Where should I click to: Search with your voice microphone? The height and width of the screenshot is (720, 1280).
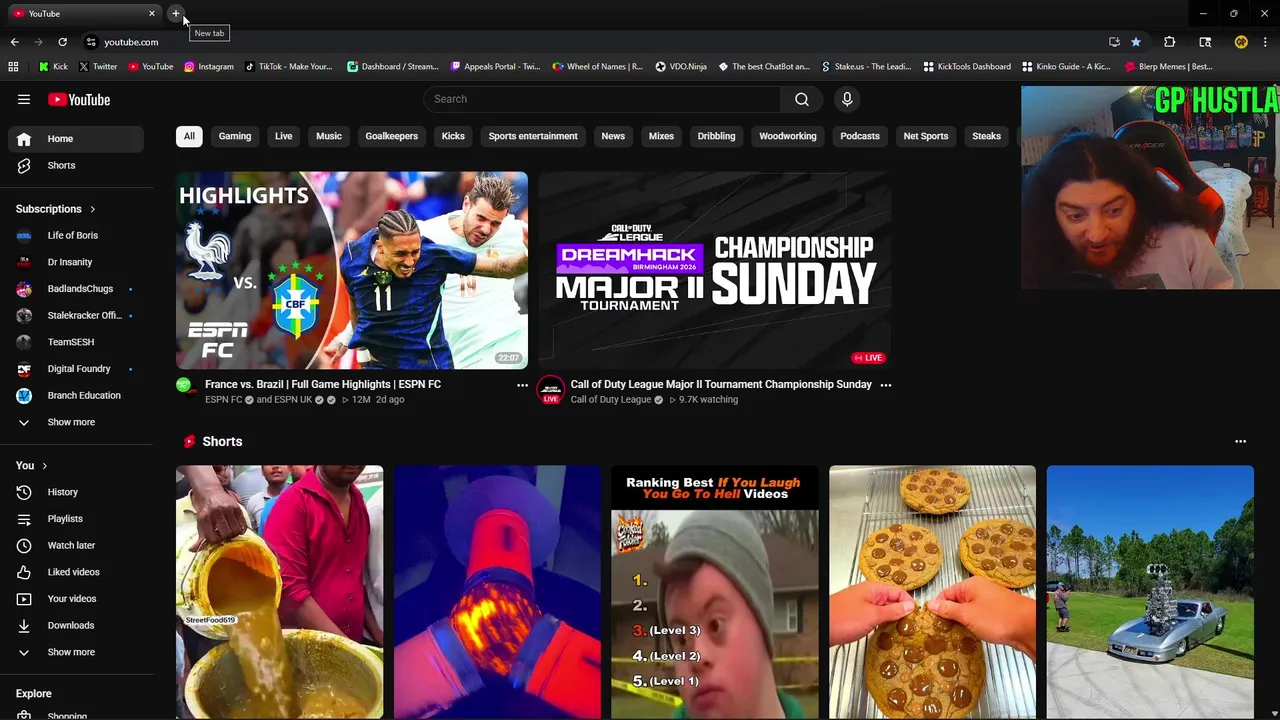coord(847,99)
